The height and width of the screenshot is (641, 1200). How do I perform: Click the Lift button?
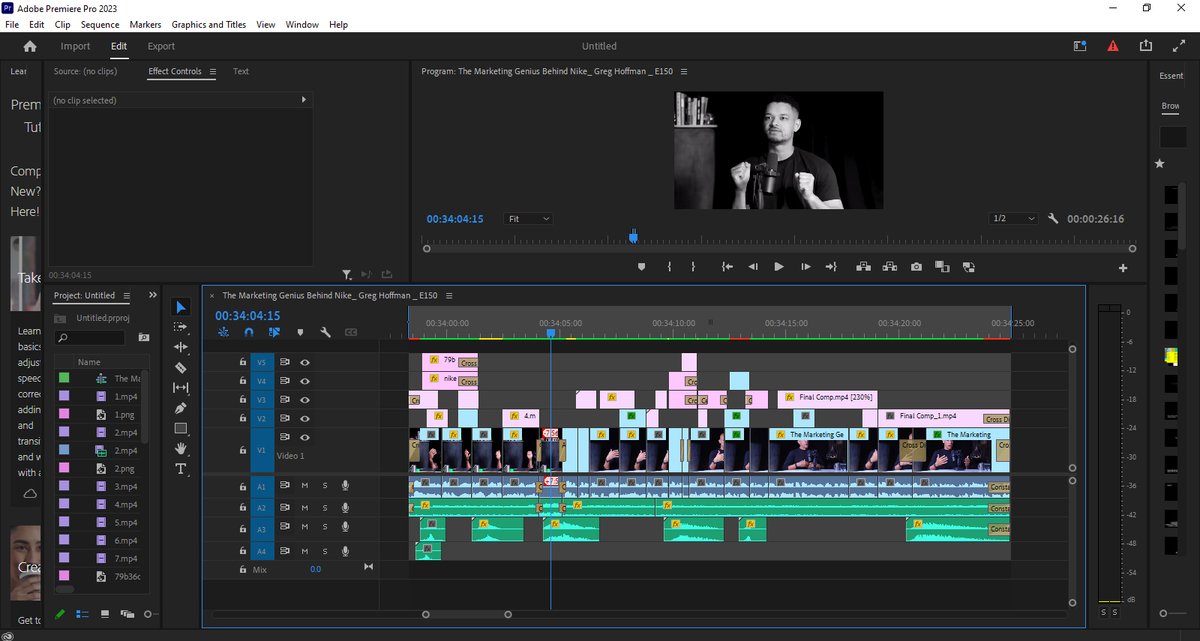point(863,267)
